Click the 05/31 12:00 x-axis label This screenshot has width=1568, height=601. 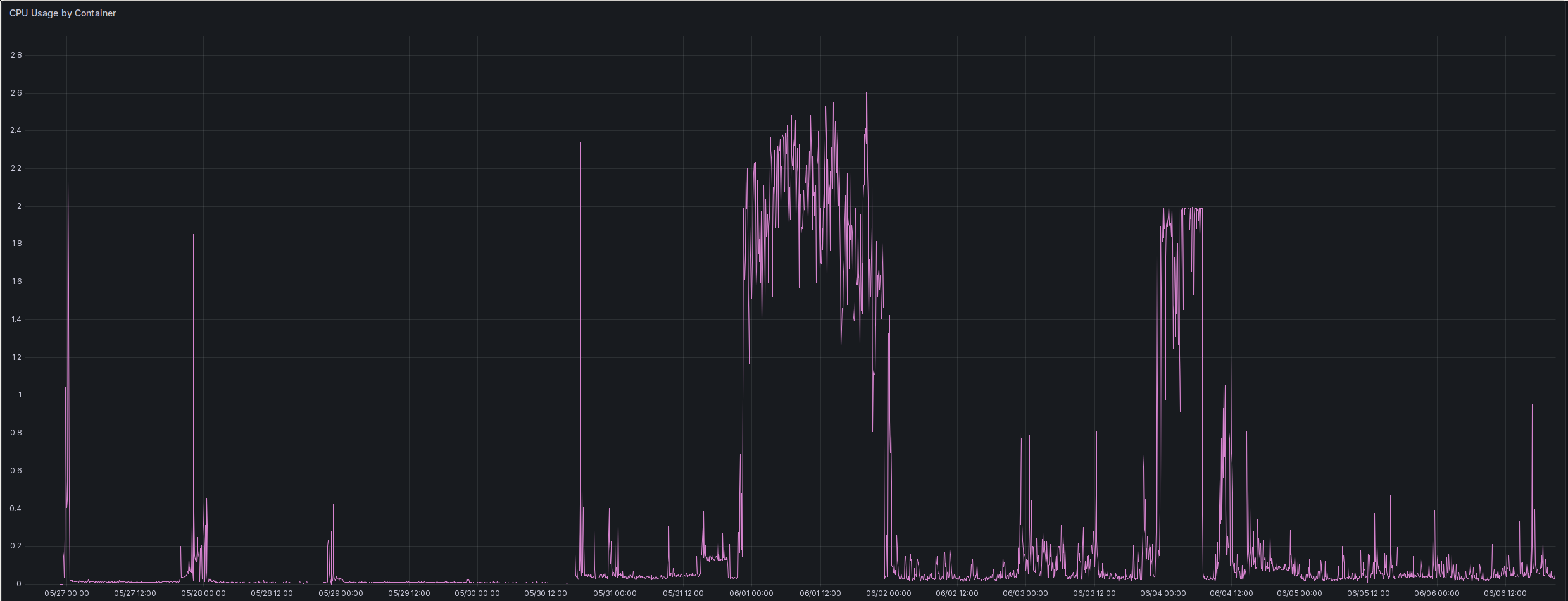coord(683,593)
